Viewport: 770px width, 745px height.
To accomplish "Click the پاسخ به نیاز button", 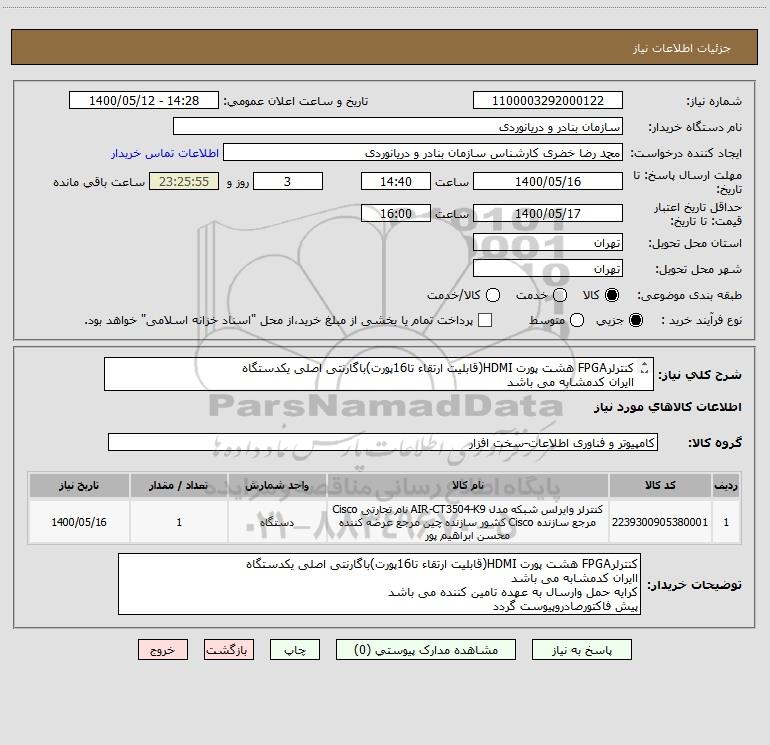I will coord(581,650).
